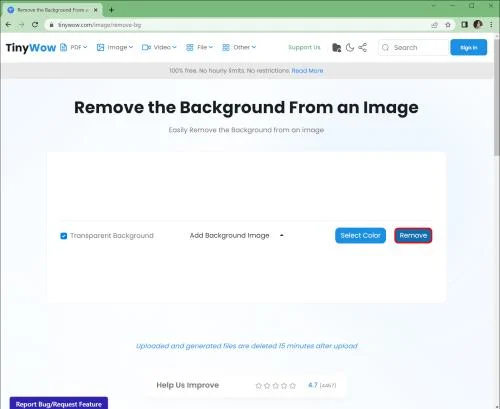Expand the Image tools dropdown
This screenshot has width=500, height=409.
[115, 47]
